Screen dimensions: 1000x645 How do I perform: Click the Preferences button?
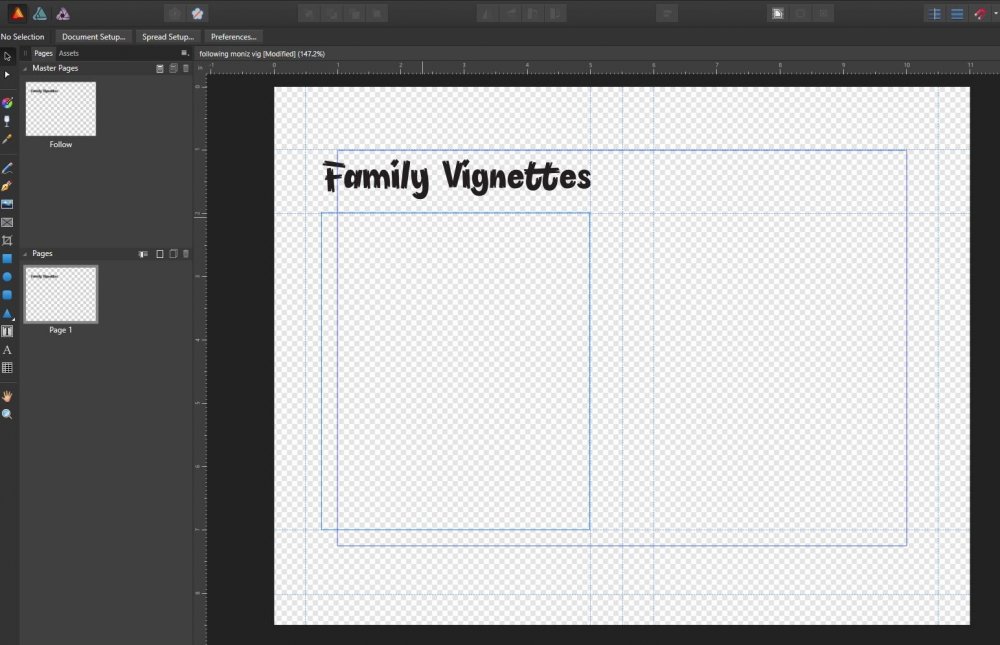[234, 37]
